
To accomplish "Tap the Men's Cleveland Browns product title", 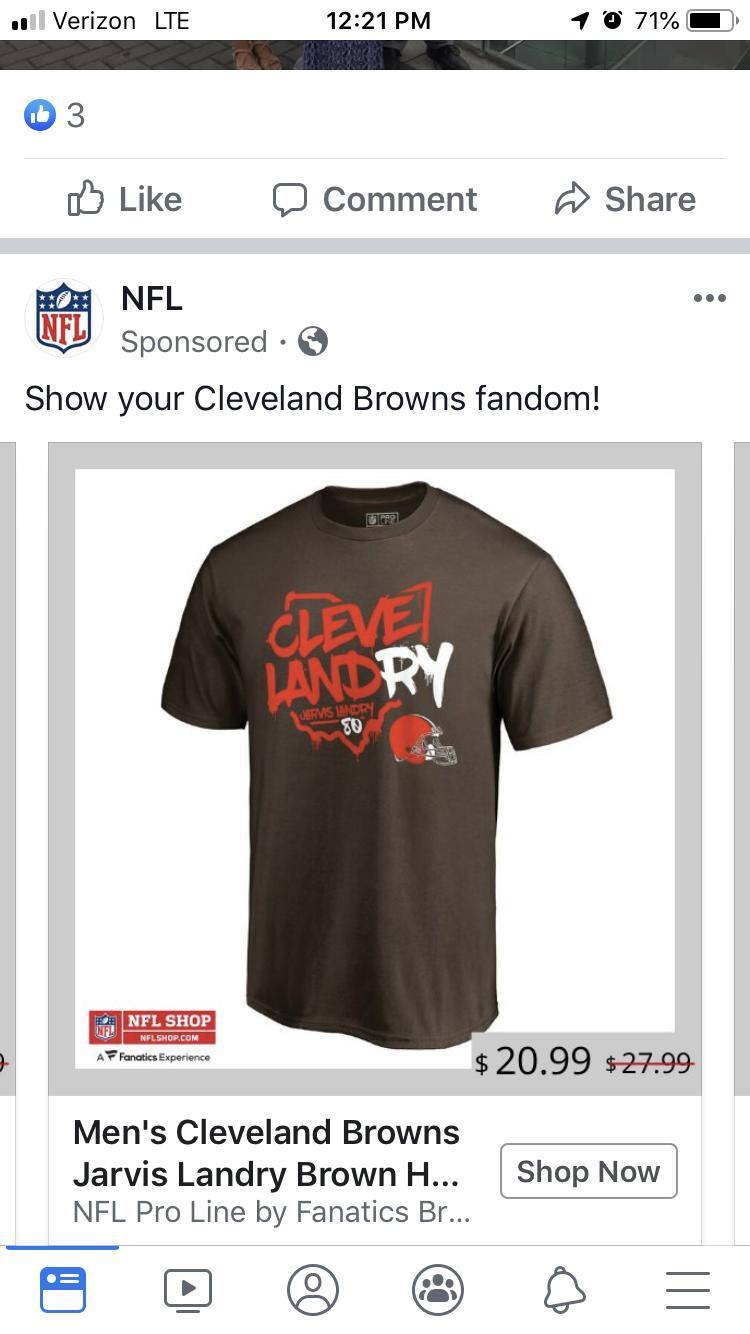I will (267, 1153).
